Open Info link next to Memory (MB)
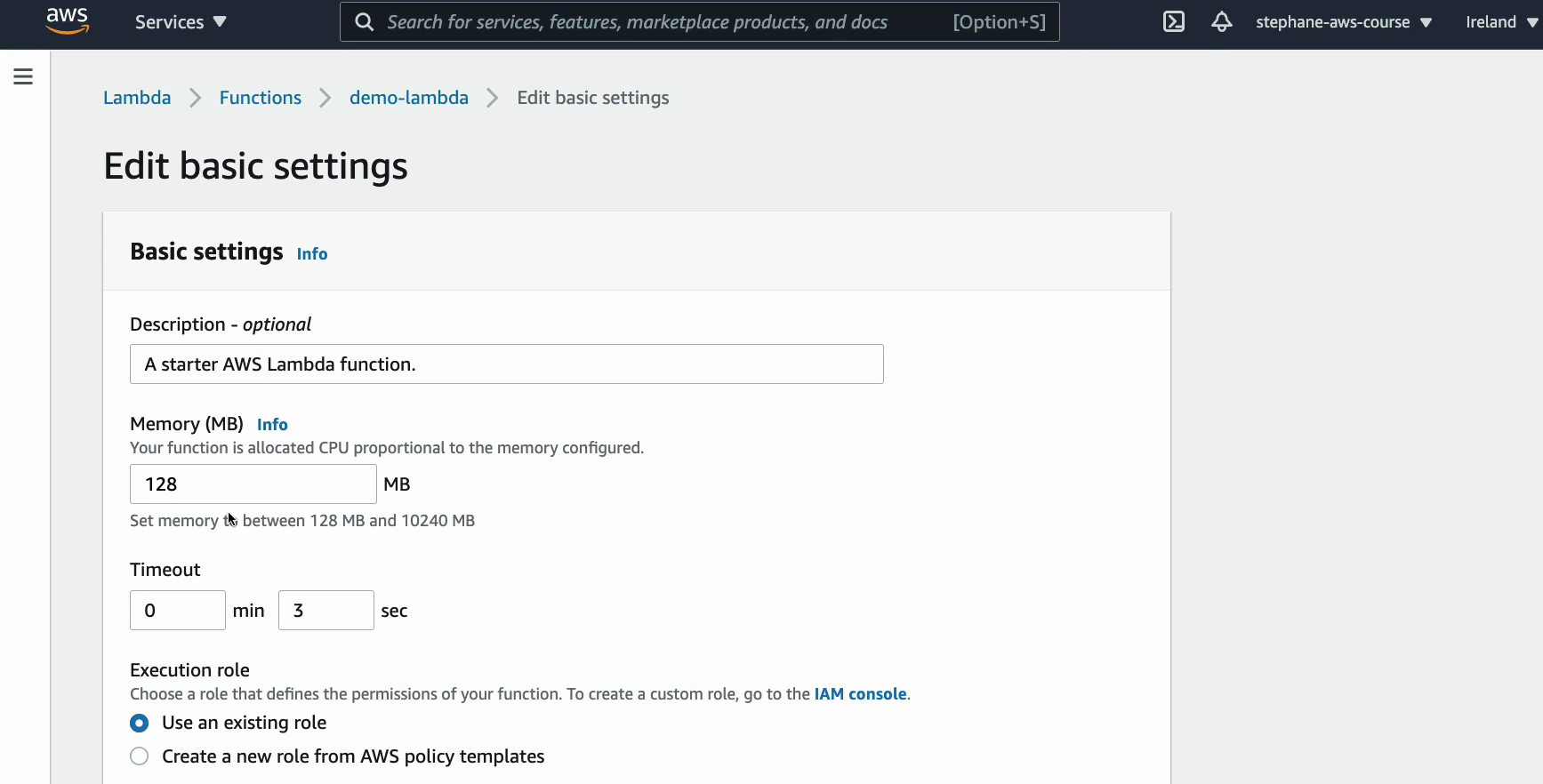This screenshot has width=1543, height=784. click(x=272, y=425)
